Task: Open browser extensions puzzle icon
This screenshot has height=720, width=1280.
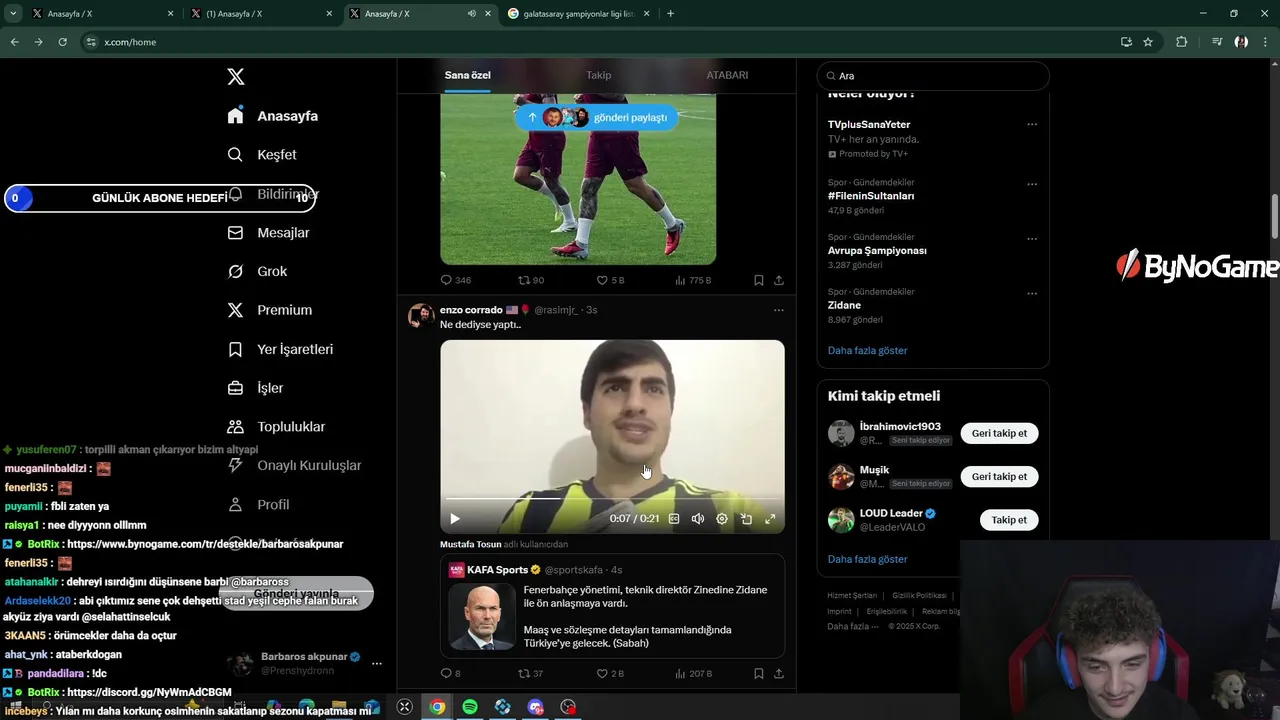Action: [x=1182, y=42]
